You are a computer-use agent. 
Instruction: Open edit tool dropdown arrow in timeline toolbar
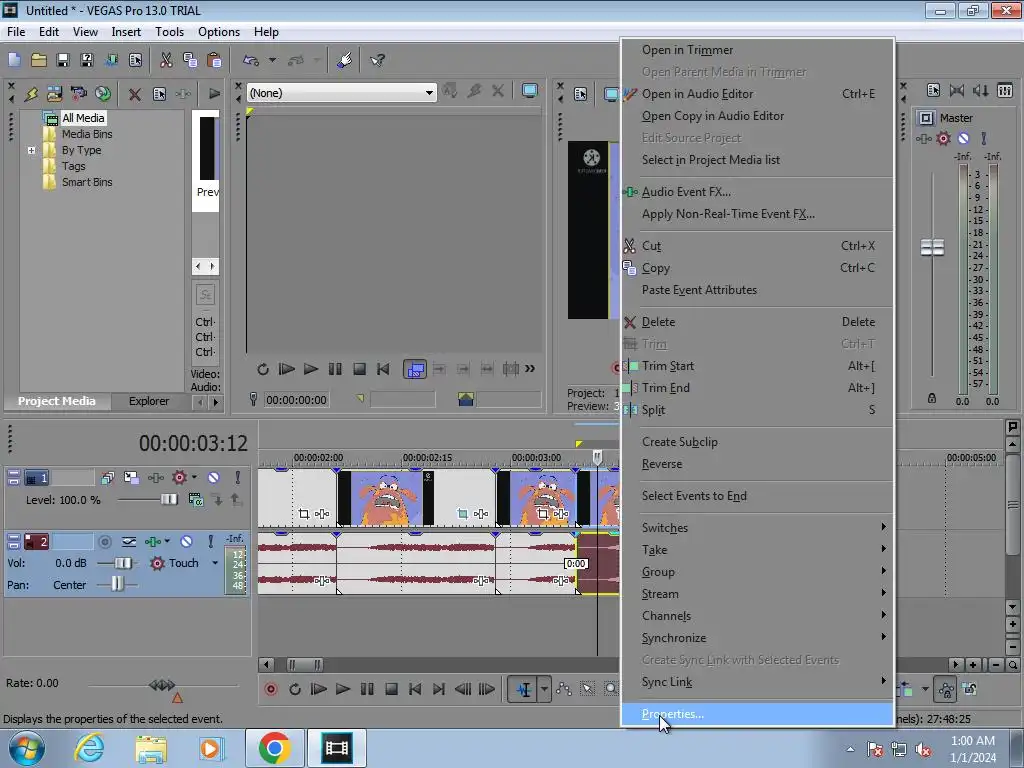coord(544,689)
